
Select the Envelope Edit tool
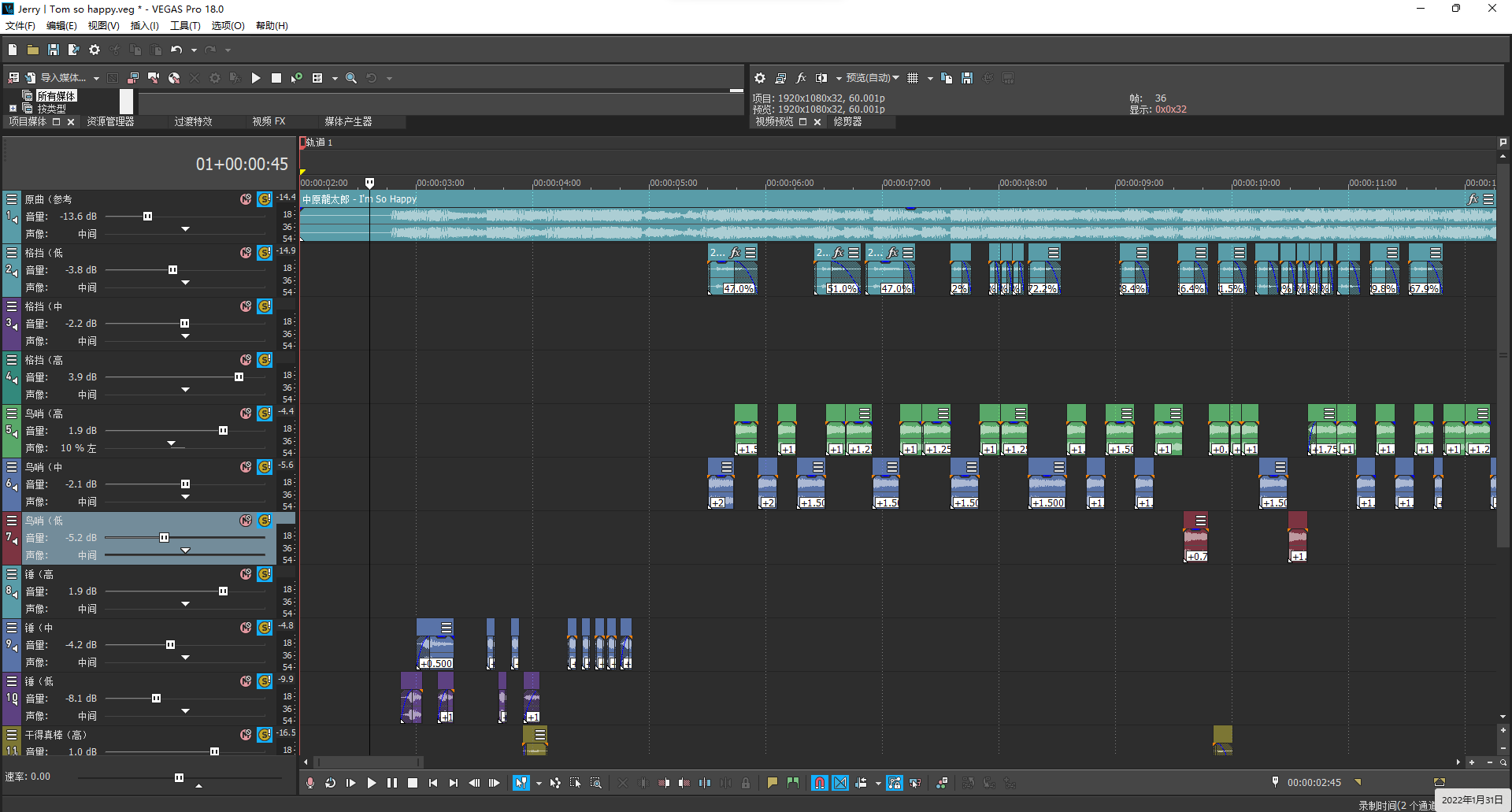(x=555, y=783)
